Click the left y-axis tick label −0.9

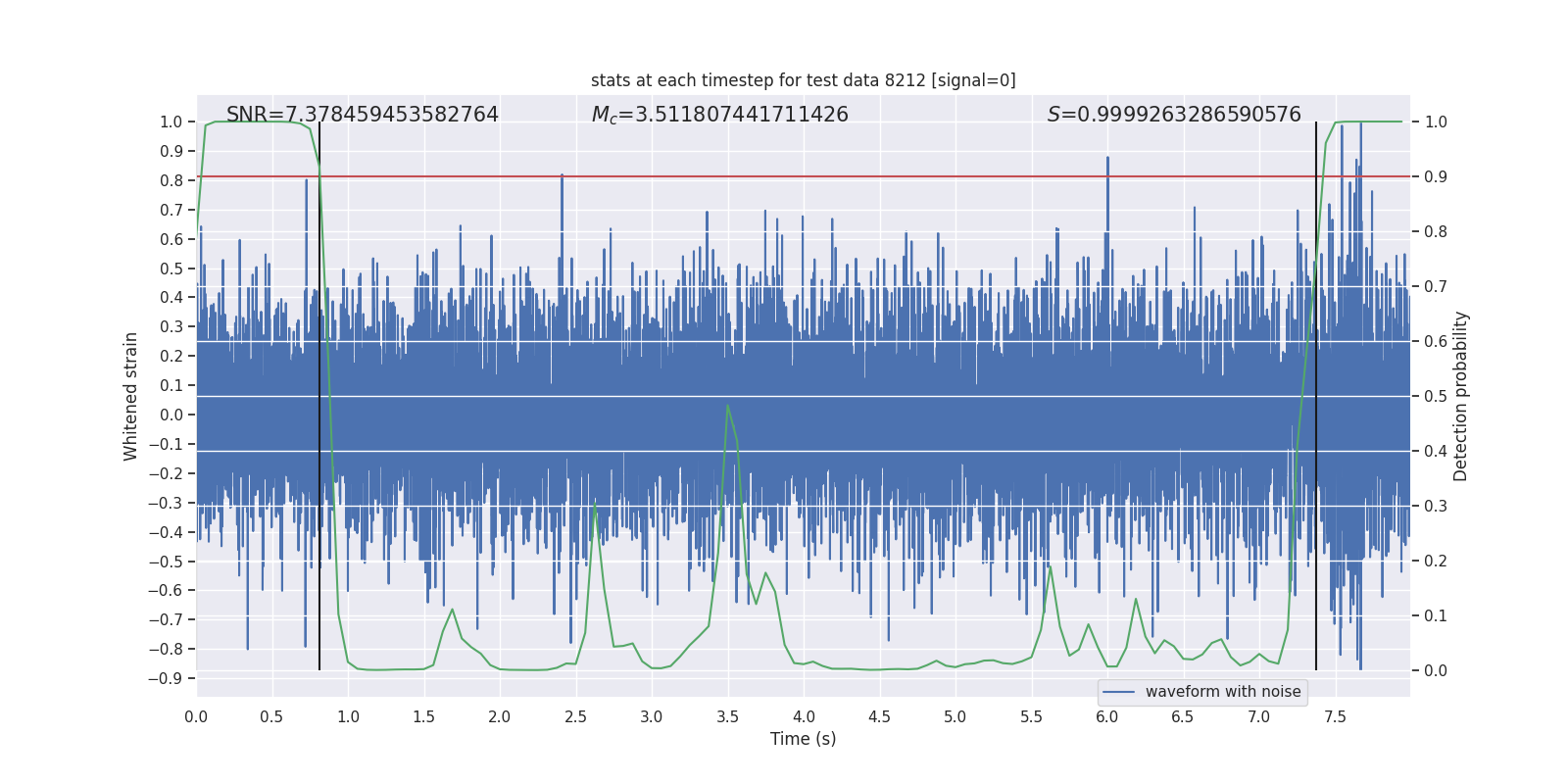coord(166,678)
